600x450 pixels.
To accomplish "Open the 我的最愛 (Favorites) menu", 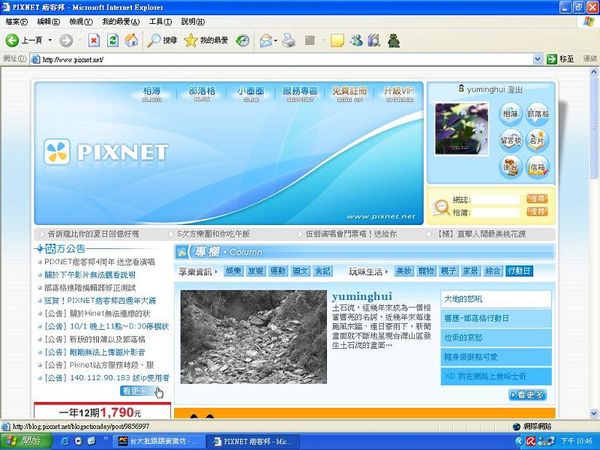I will 121,22.
